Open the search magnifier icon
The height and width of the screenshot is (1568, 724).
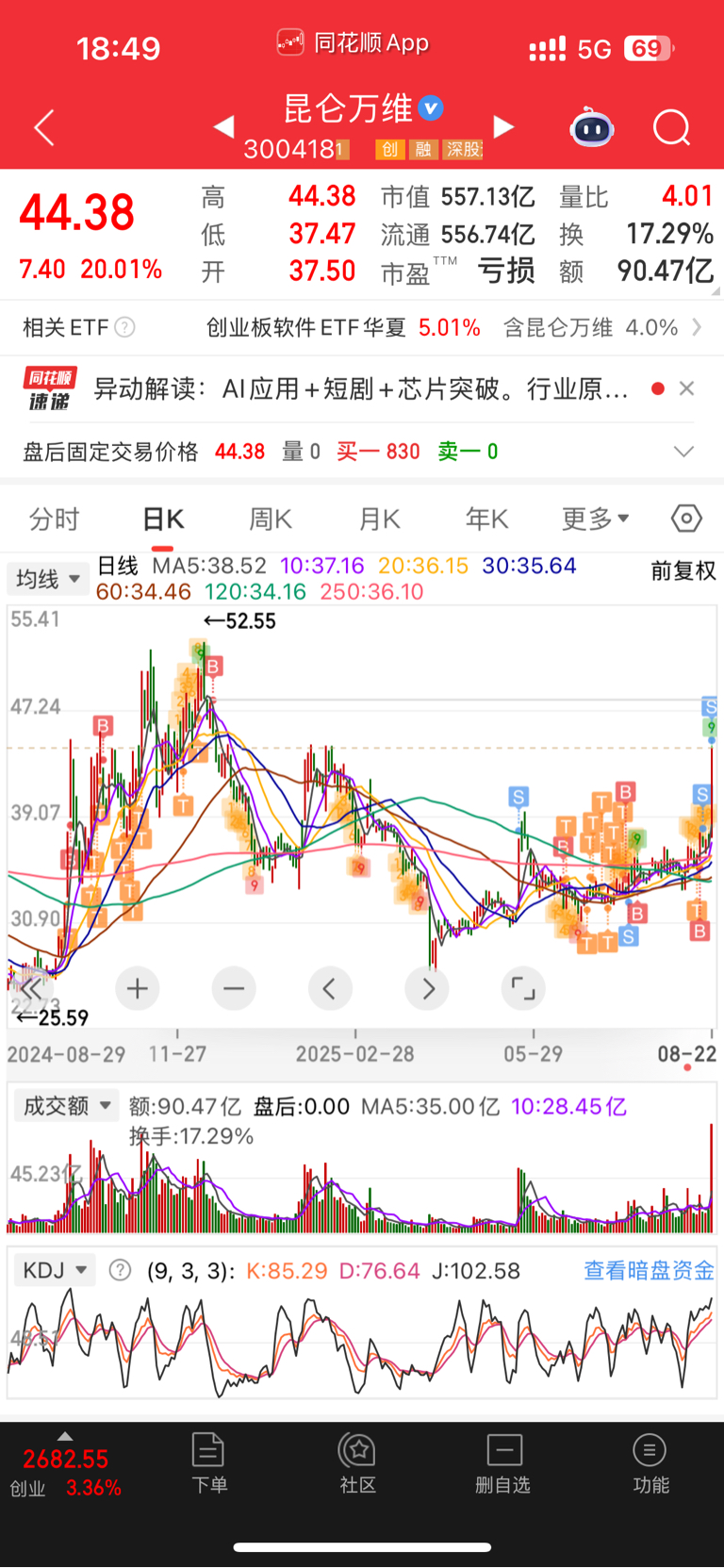(672, 127)
